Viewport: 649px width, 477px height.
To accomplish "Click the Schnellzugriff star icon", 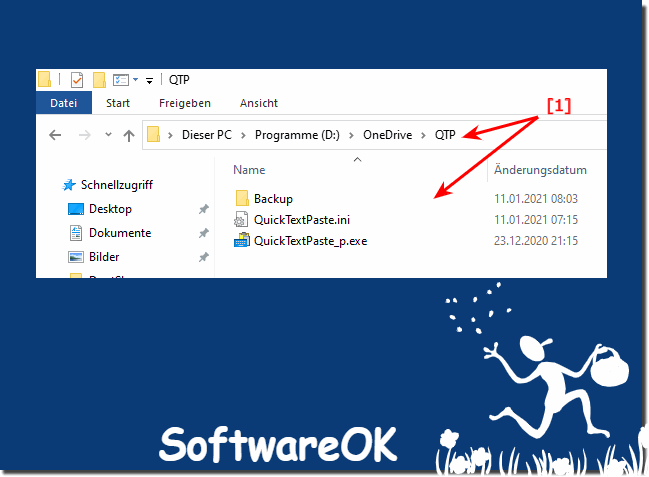I will point(69,185).
